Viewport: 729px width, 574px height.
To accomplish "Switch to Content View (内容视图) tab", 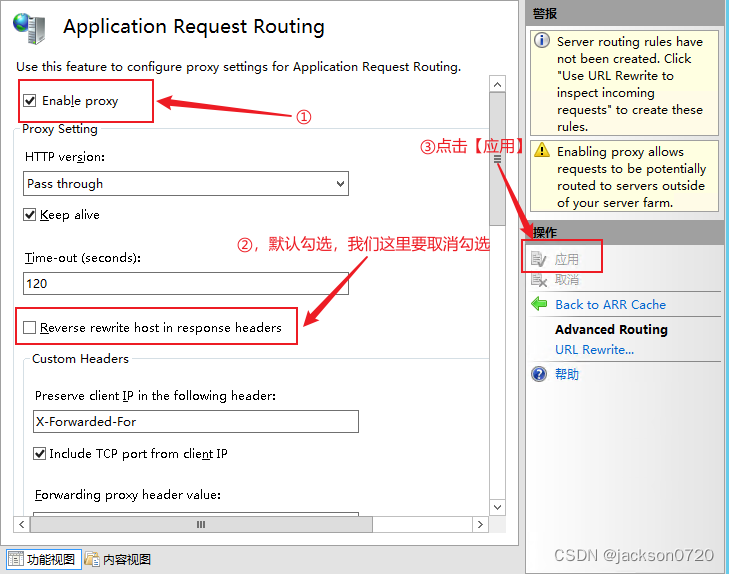I will [118, 559].
